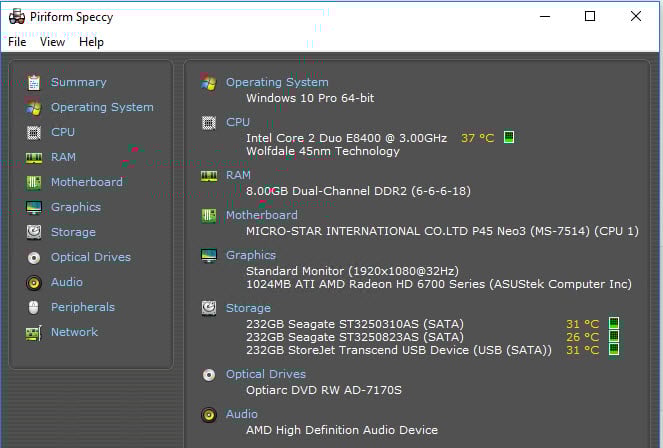Click 'Optiarc DVD RW AD-7170S' text
This screenshot has height=448, width=663.
tap(324, 390)
